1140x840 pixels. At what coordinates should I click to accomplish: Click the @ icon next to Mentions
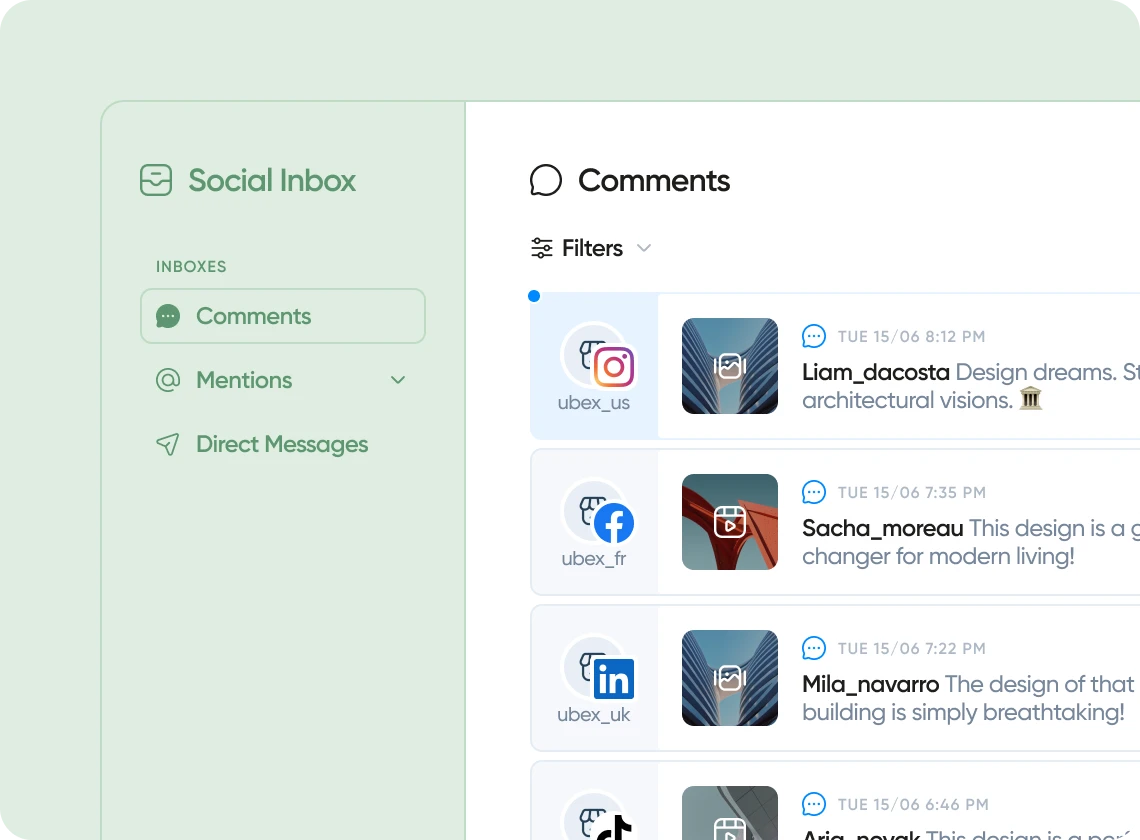pyautogui.click(x=168, y=380)
